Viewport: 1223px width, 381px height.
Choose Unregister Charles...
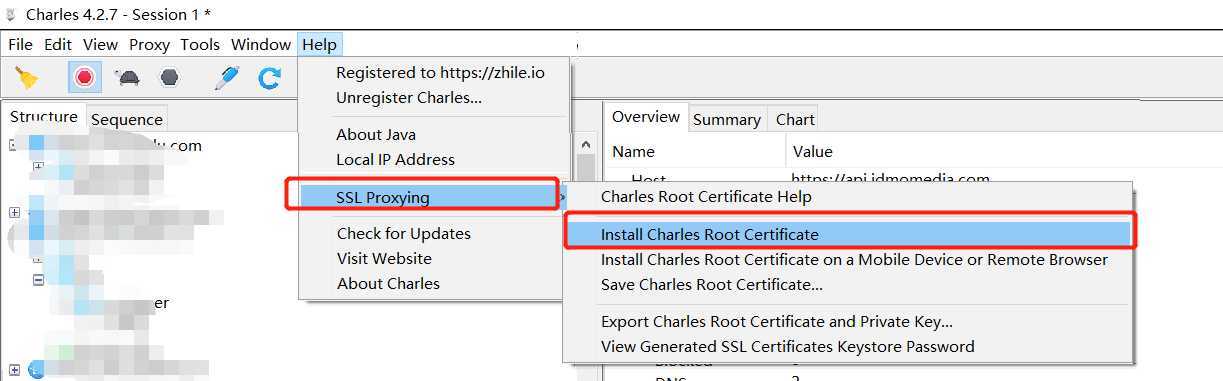click(409, 98)
